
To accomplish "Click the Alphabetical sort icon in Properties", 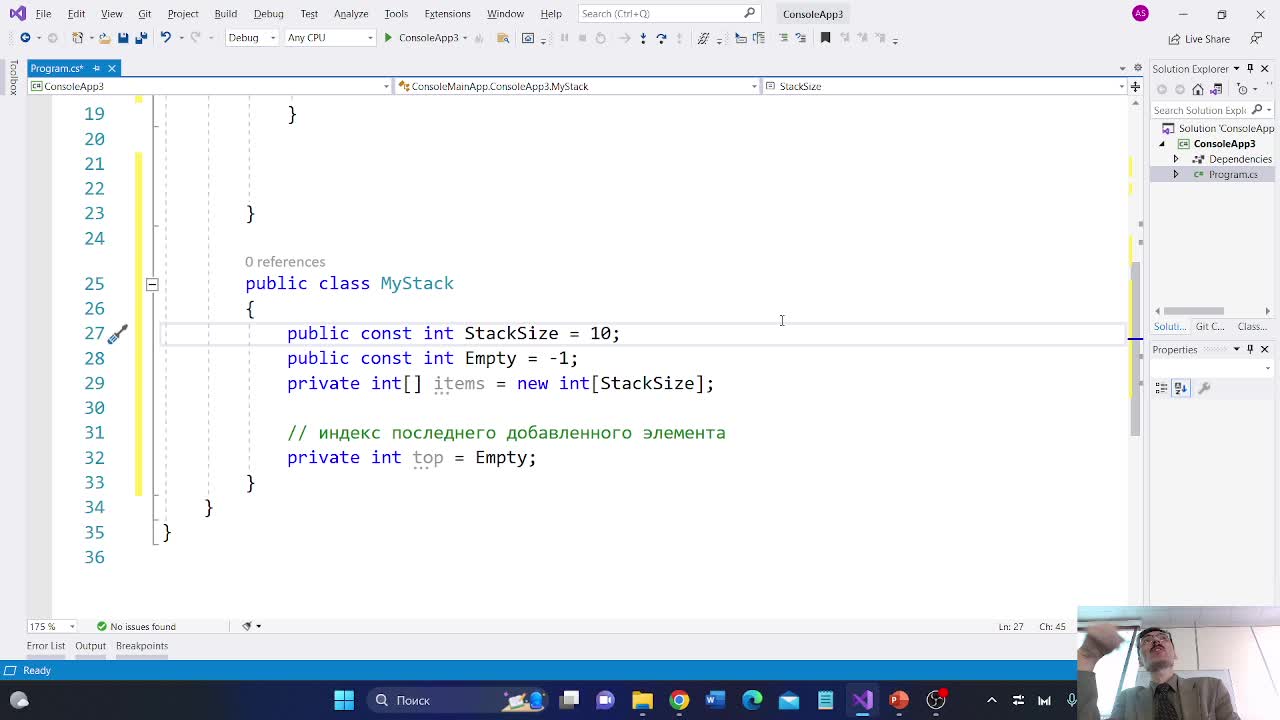I will (1180, 388).
